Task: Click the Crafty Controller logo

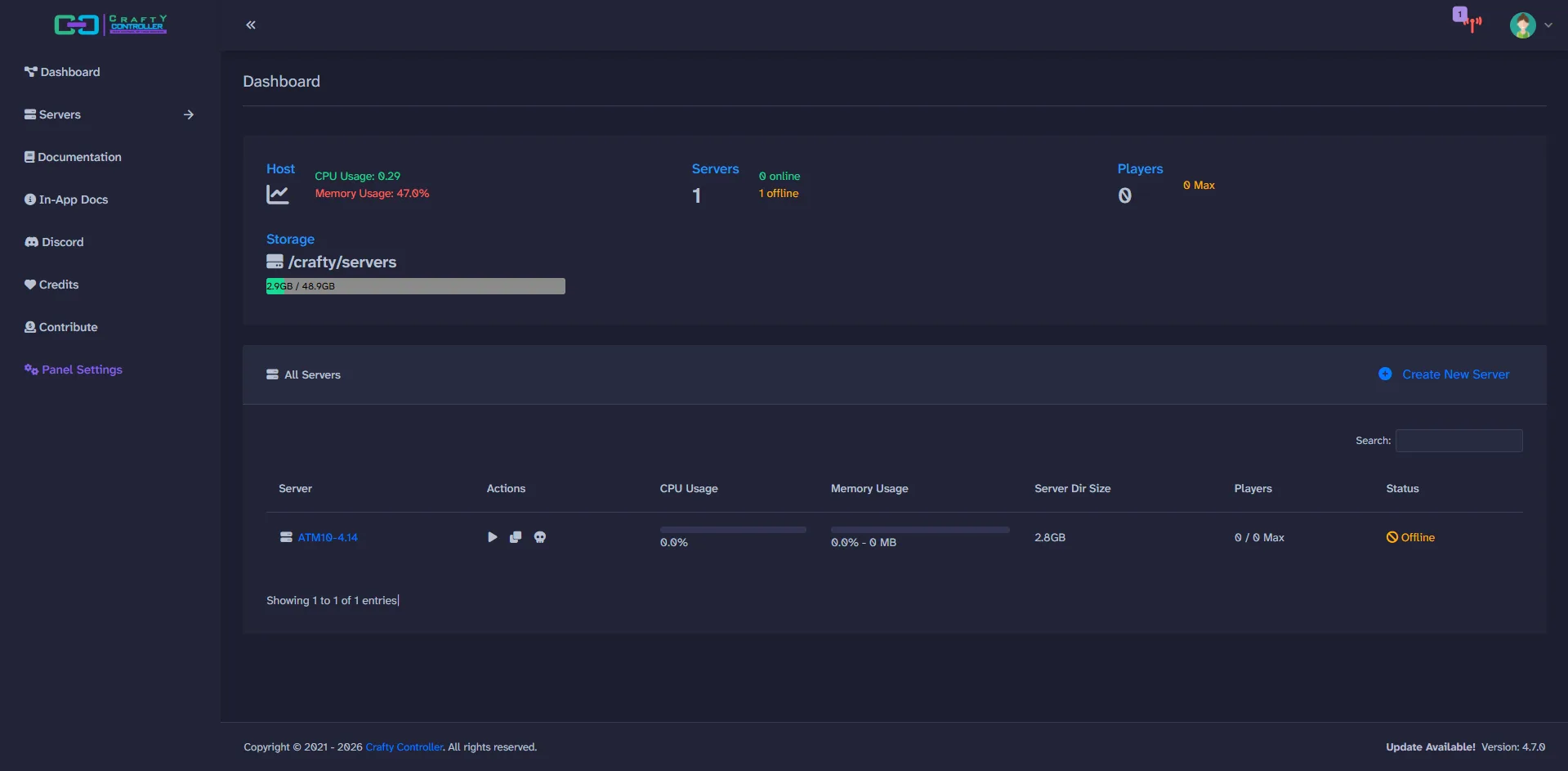Action: click(x=110, y=25)
